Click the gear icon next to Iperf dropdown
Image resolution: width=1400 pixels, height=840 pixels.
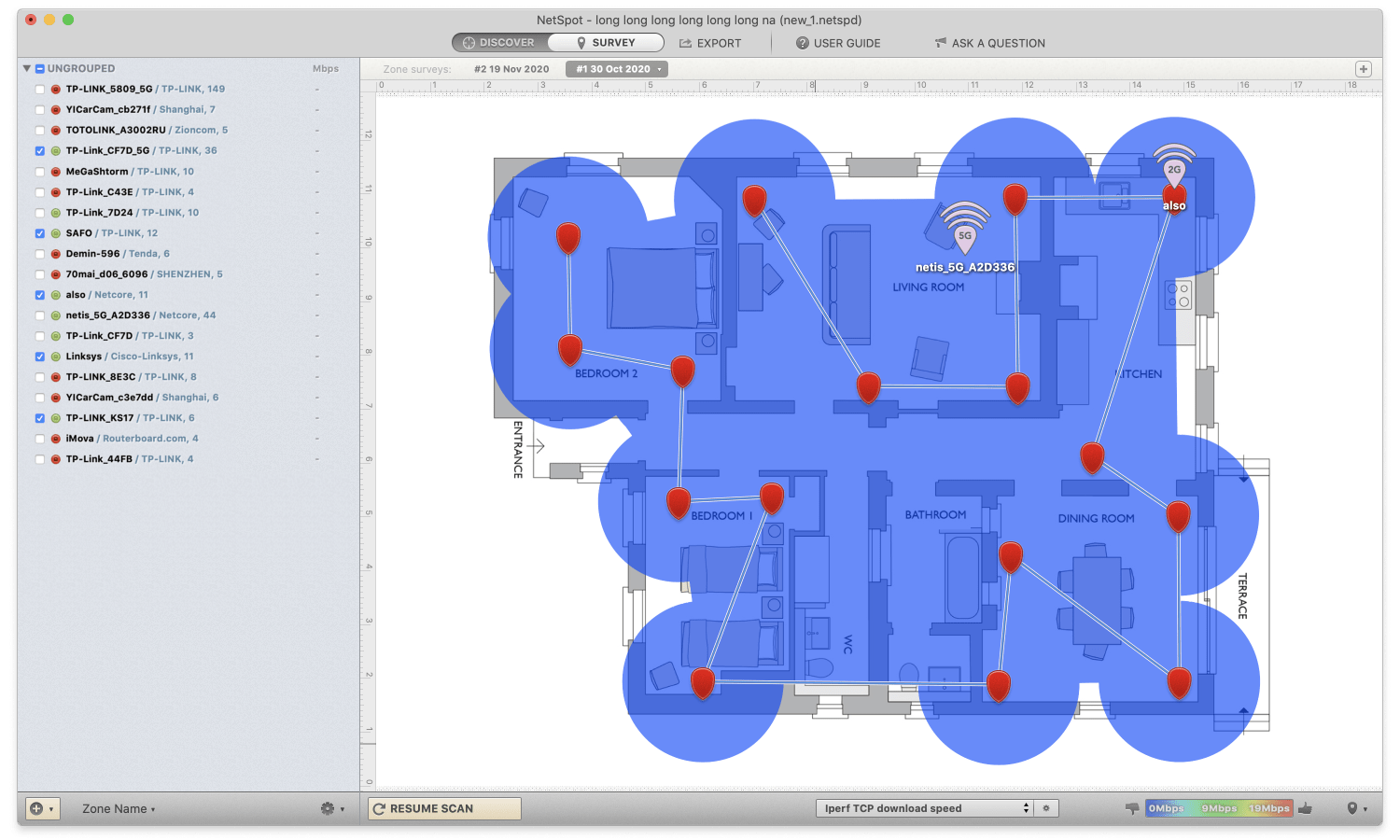1046,808
